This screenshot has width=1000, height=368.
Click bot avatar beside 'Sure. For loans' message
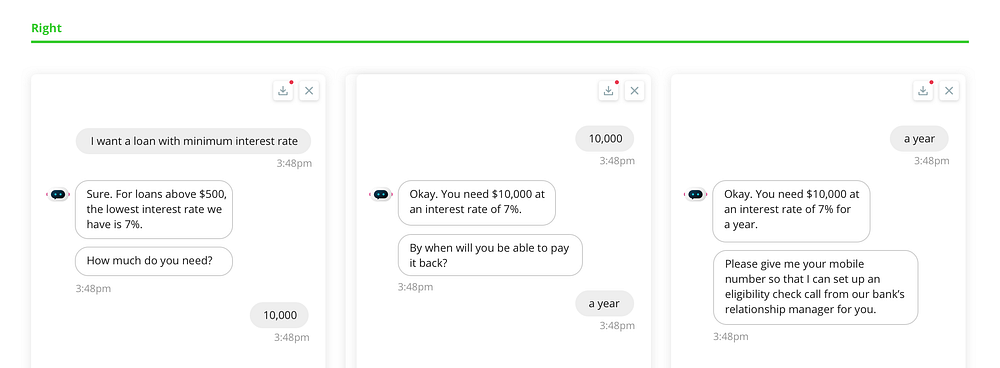(59, 194)
